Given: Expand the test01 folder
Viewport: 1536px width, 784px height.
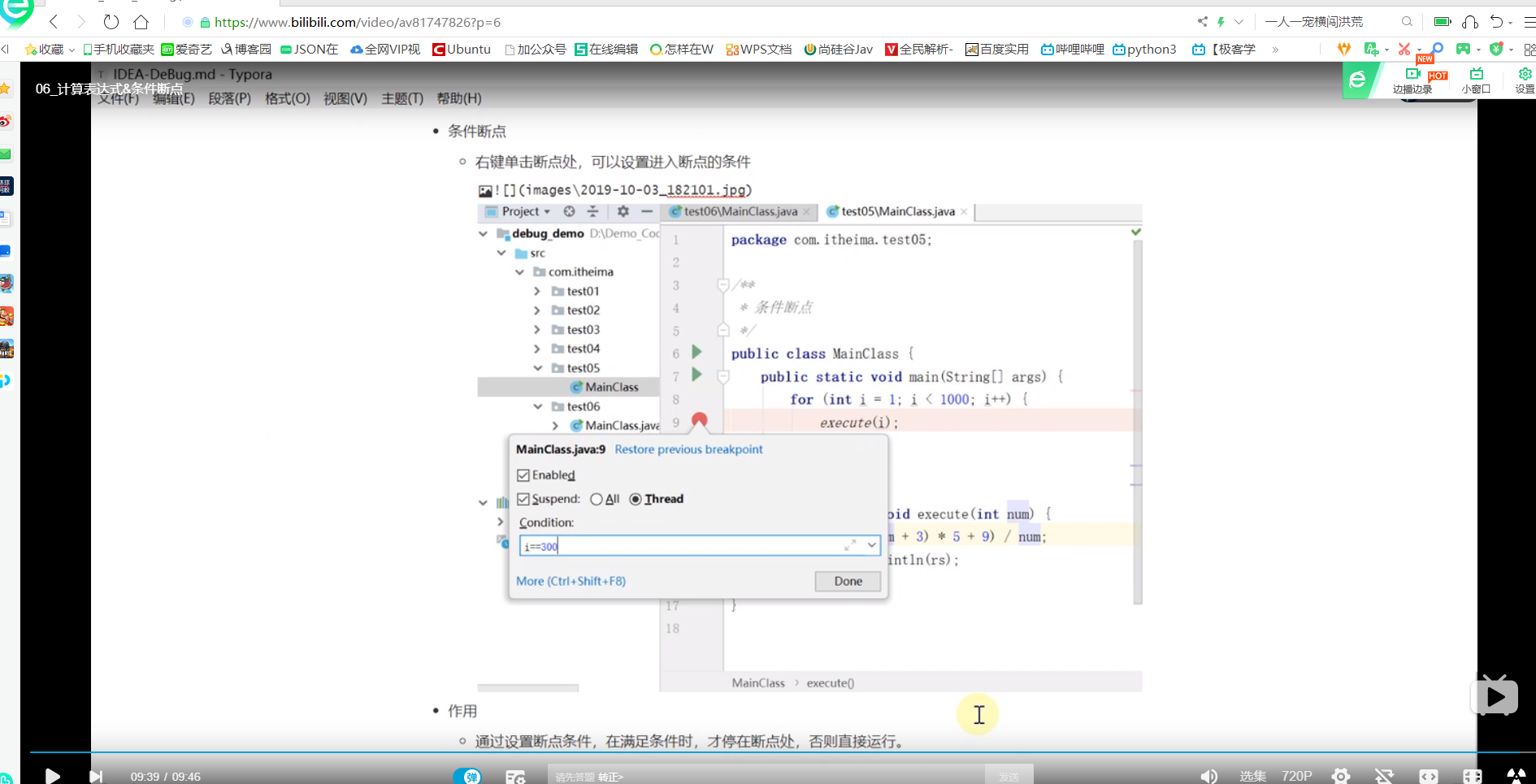Looking at the screenshot, I should coord(537,291).
